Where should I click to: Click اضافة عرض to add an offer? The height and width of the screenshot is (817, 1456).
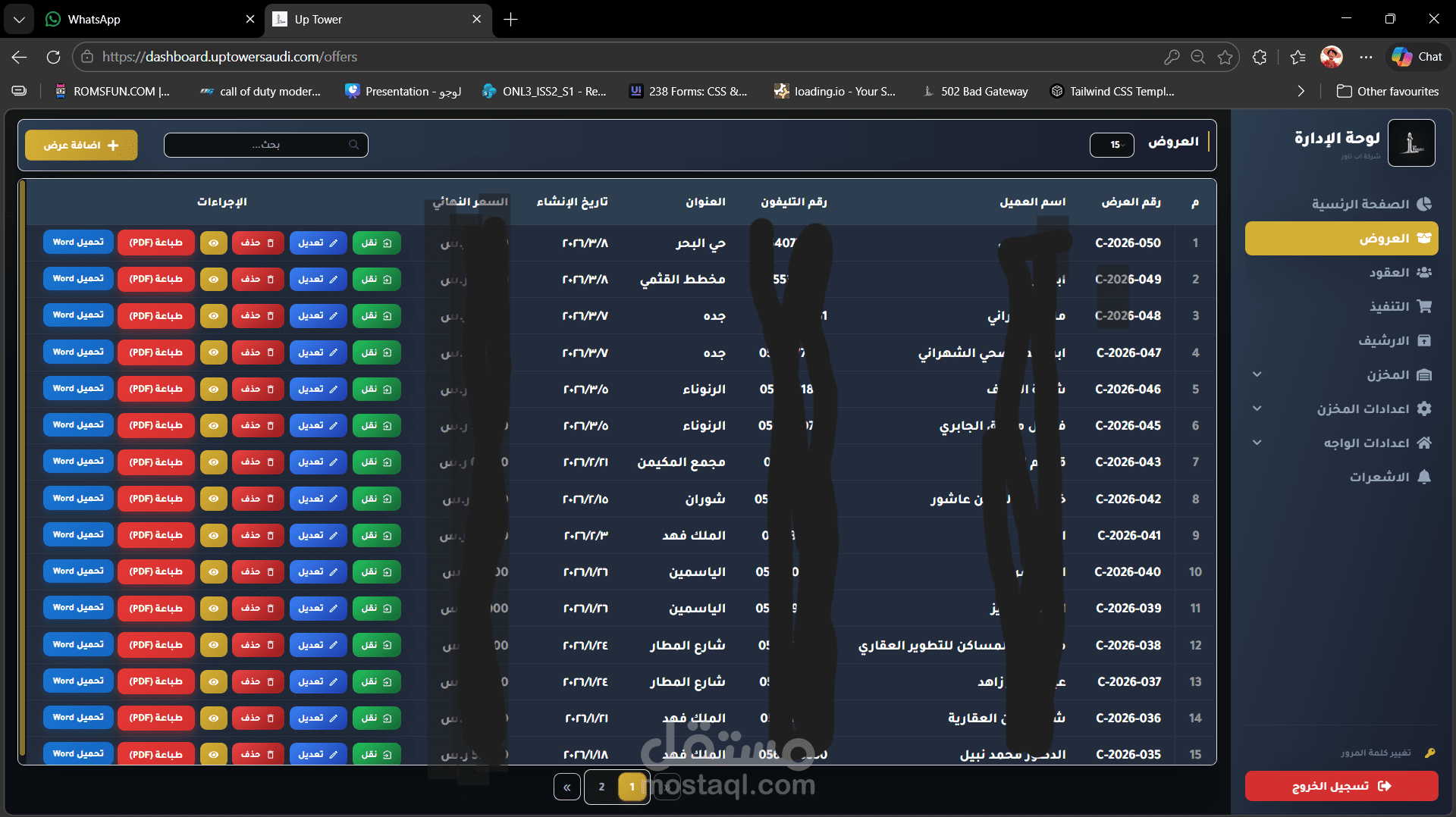81,145
